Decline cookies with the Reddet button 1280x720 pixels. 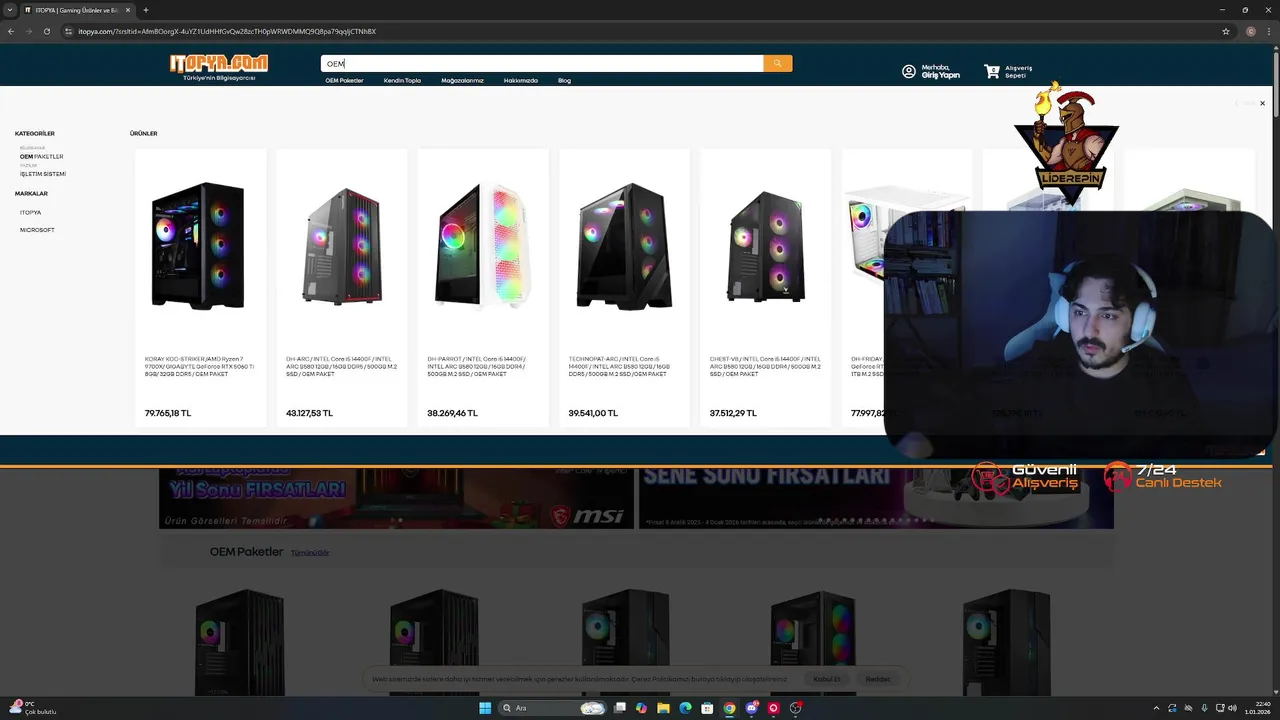pyautogui.click(x=878, y=679)
